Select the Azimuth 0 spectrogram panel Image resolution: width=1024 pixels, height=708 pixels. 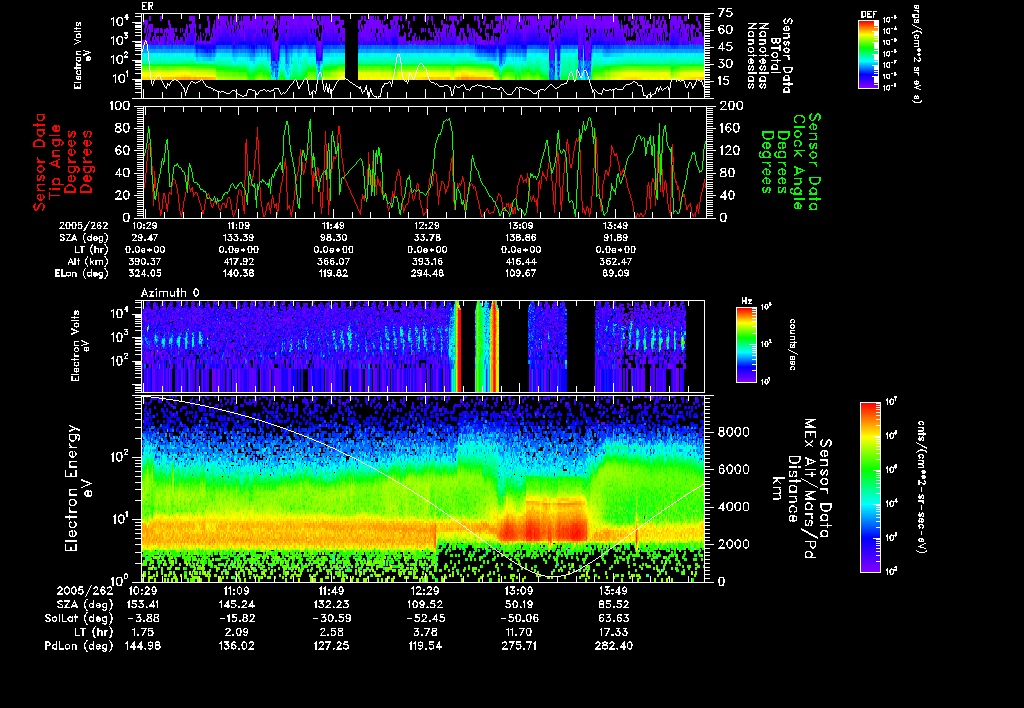[x=424, y=346]
